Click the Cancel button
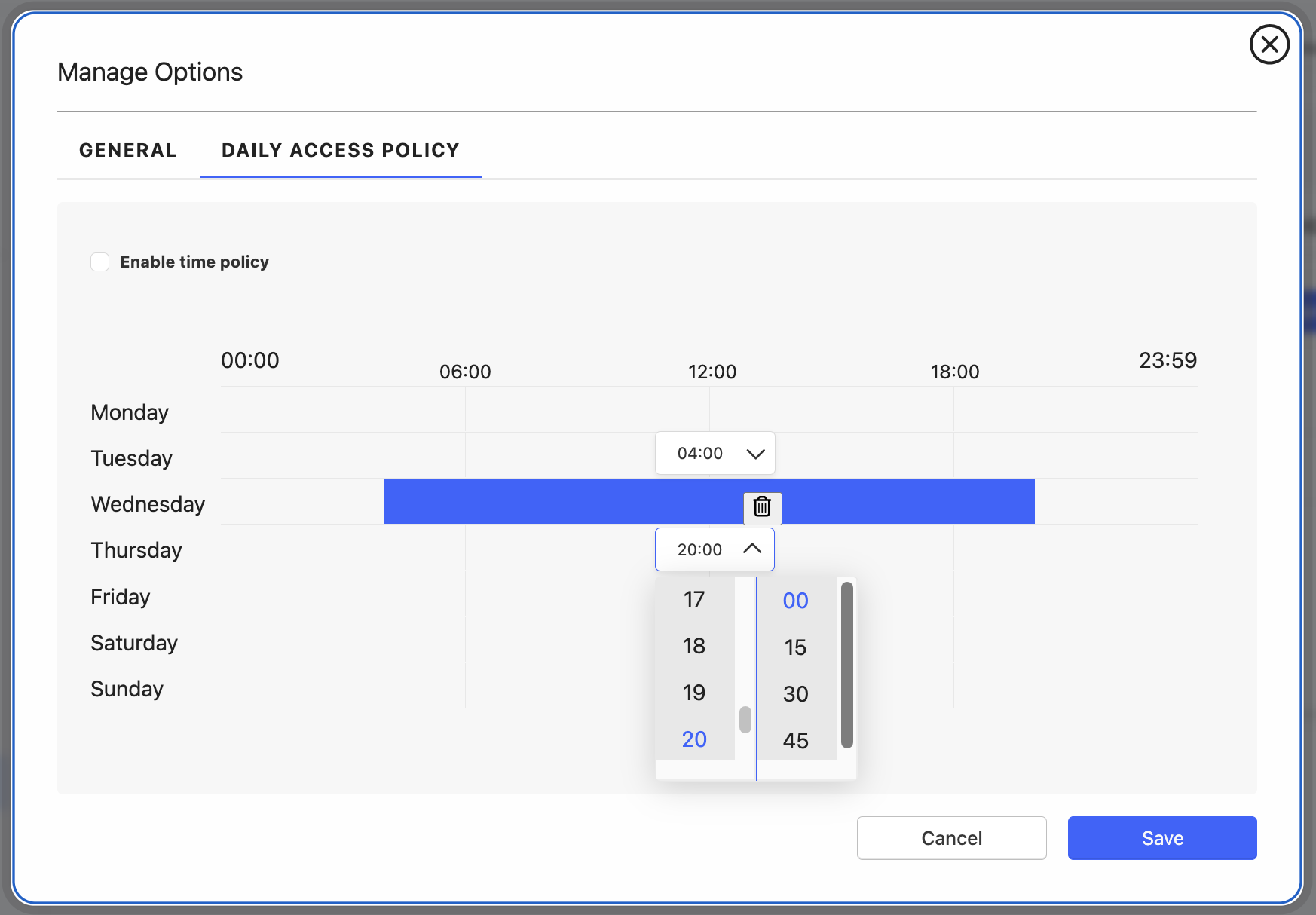The width and height of the screenshot is (1316, 915). 951,838
